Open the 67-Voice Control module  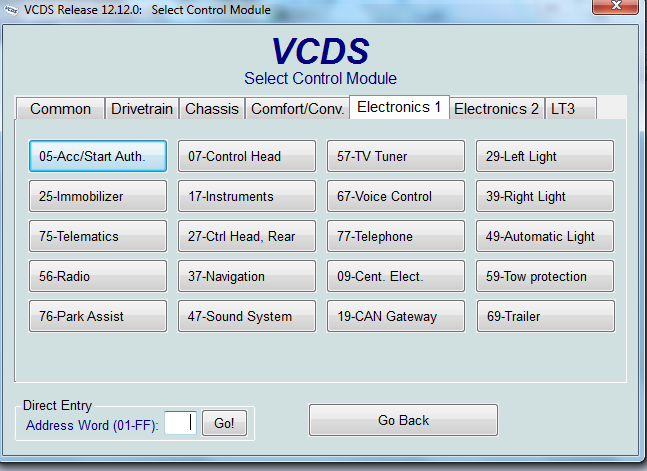[x=396, y=196]
